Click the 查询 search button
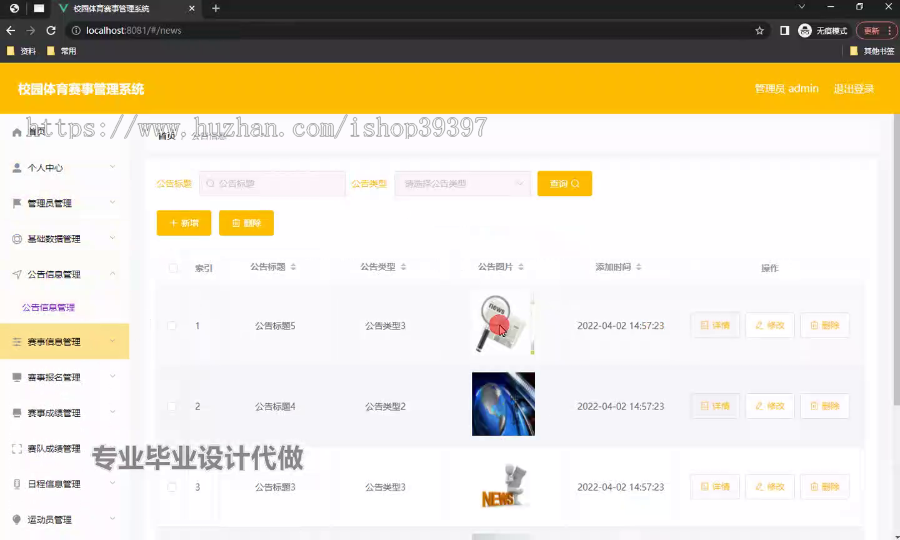900x540 pixels. (564, 184)
